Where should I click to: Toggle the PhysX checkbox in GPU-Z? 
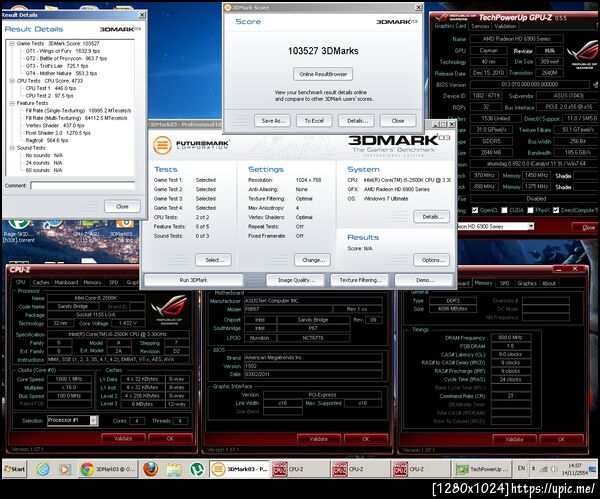point(530,210)
